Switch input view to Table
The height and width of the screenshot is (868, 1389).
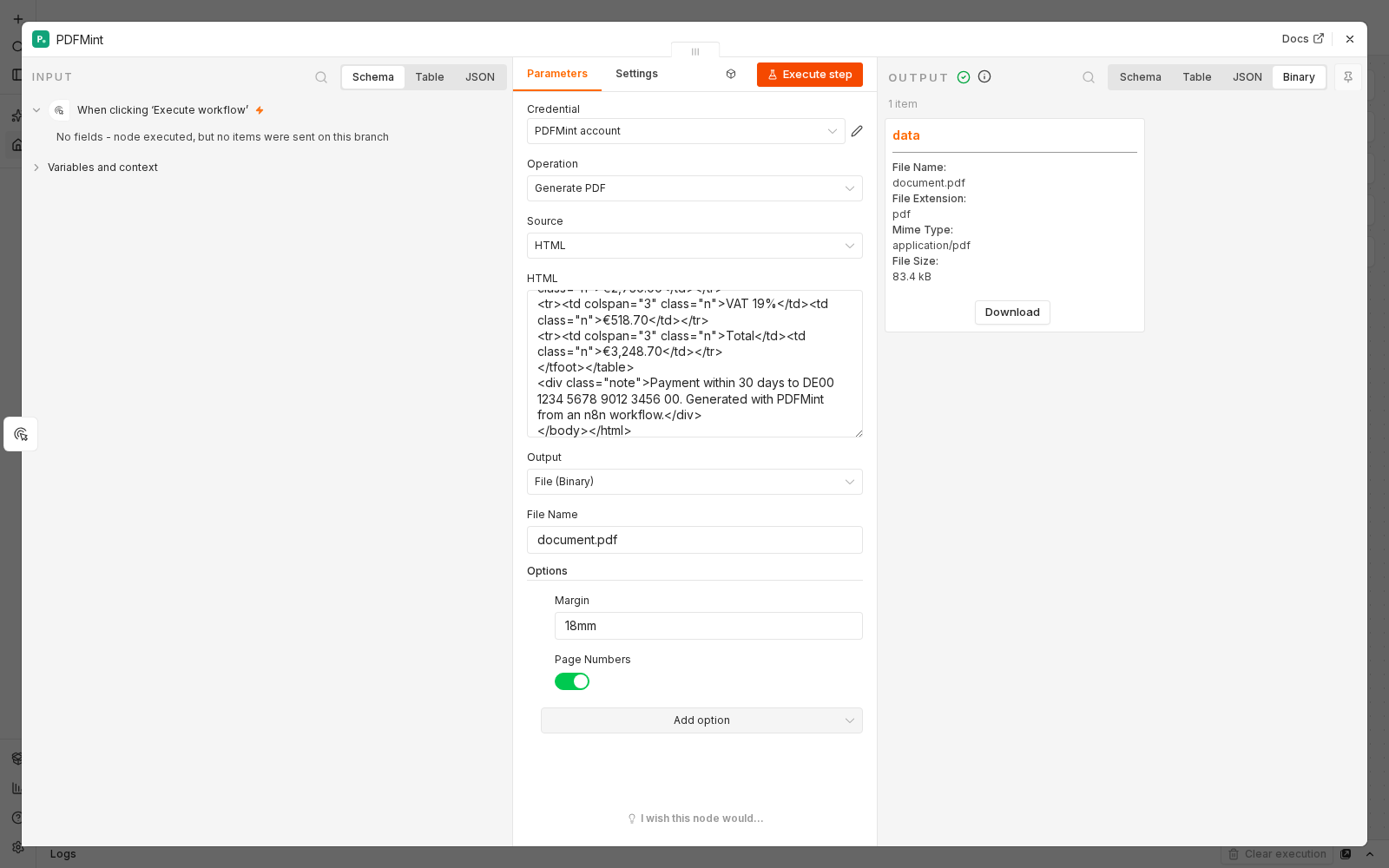click(x=430, y=77)
